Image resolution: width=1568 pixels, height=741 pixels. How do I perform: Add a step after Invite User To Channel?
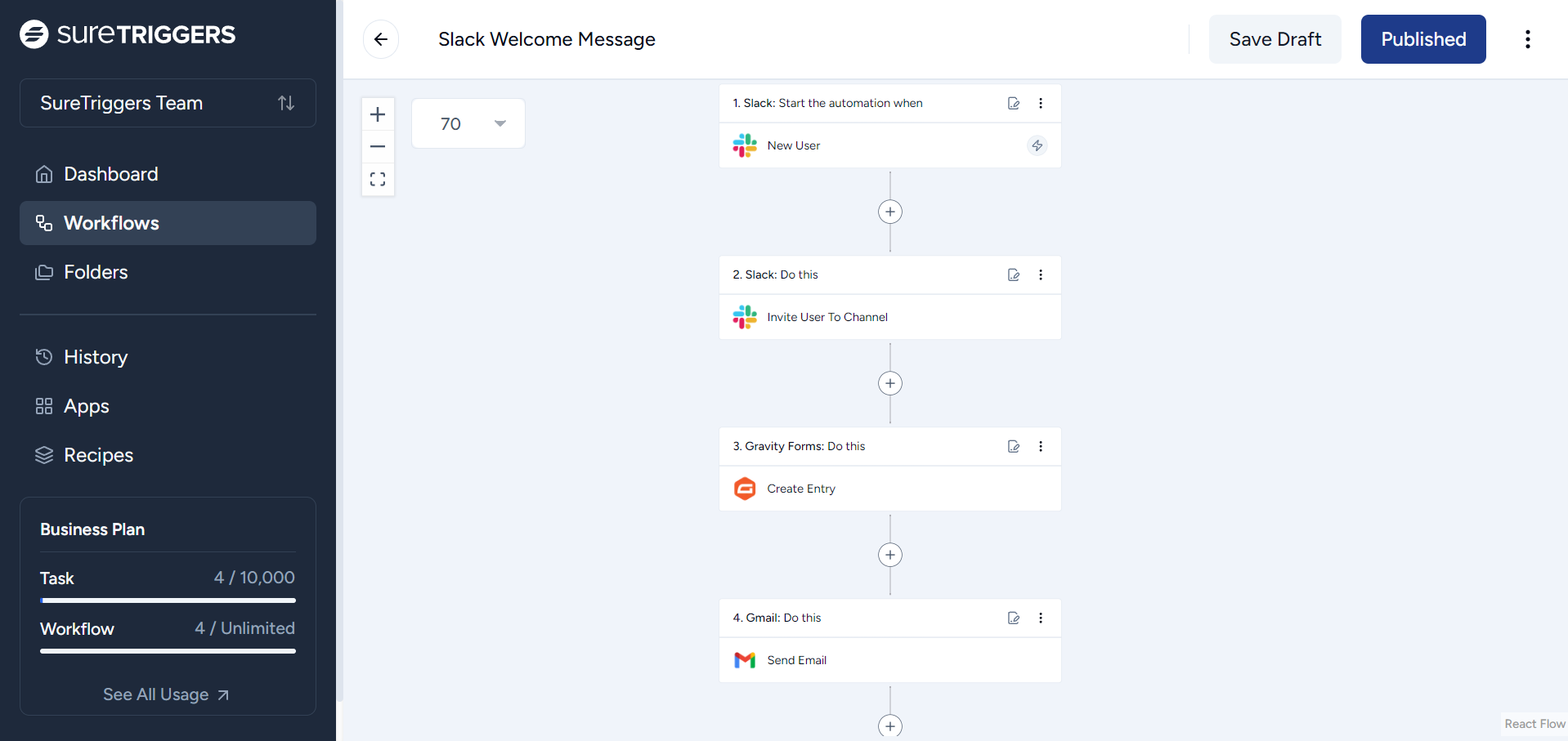point(889,383)
